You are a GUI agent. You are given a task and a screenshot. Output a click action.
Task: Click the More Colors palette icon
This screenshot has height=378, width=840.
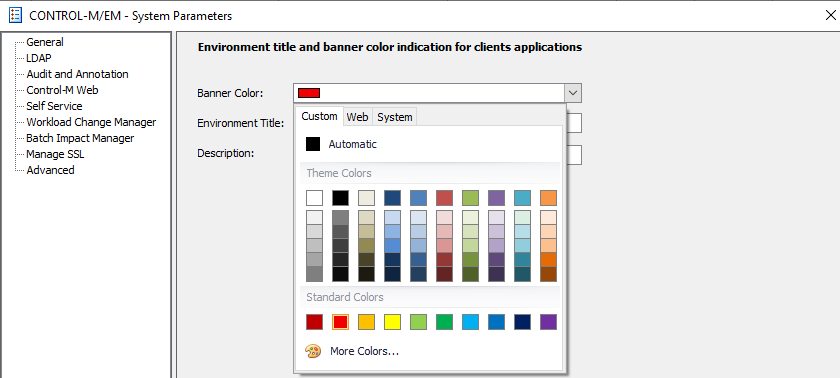[x=313, y=351]
